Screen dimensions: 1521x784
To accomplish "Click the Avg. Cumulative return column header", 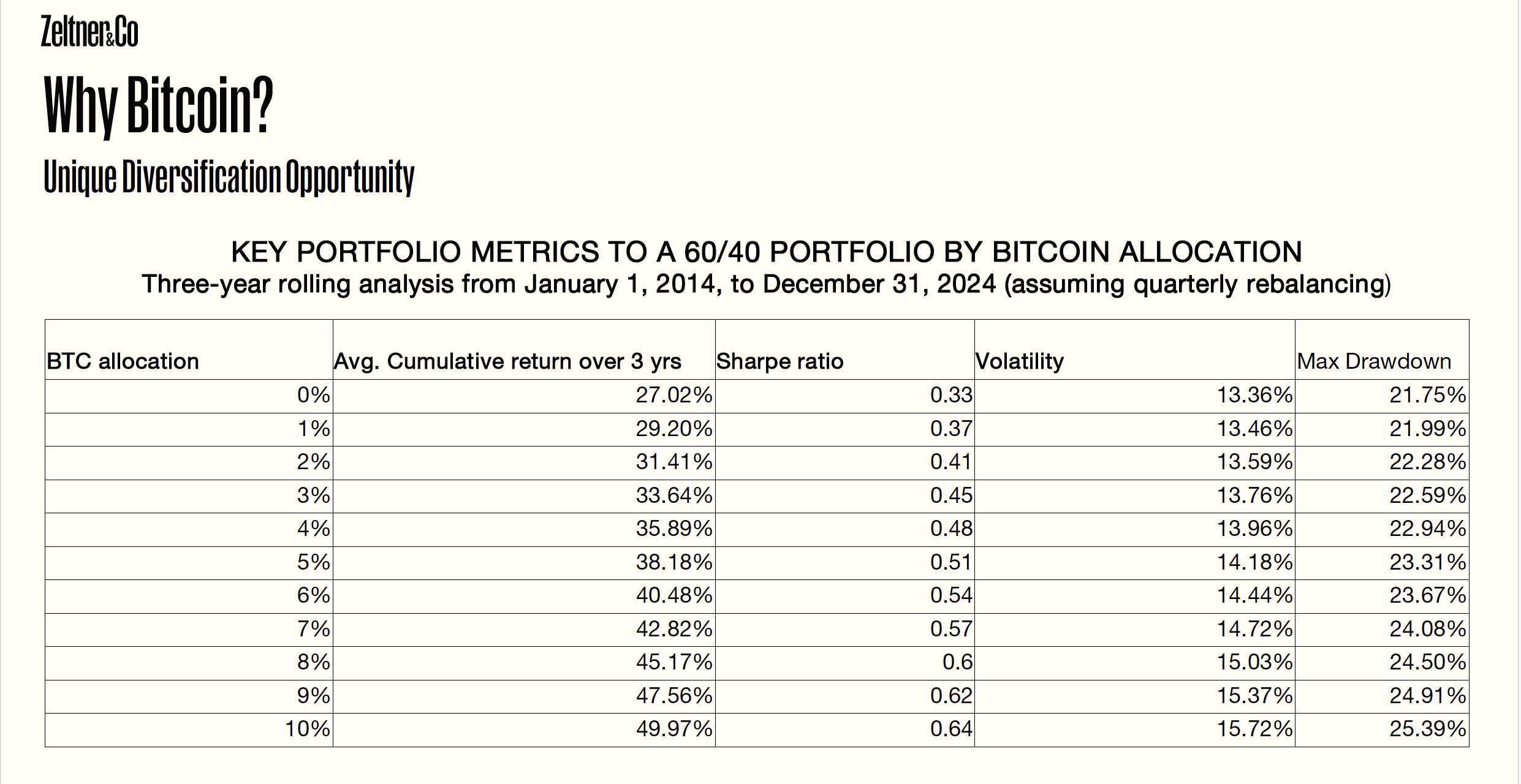I will pos(507,361).
